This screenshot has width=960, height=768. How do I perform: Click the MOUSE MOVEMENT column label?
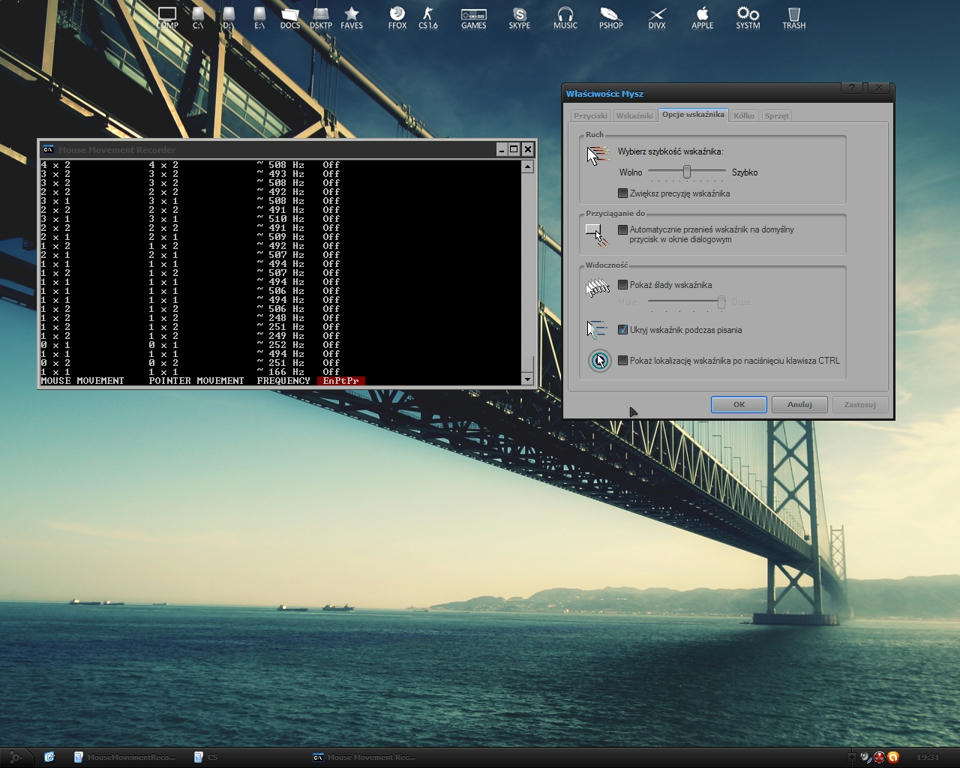[83, 380]
